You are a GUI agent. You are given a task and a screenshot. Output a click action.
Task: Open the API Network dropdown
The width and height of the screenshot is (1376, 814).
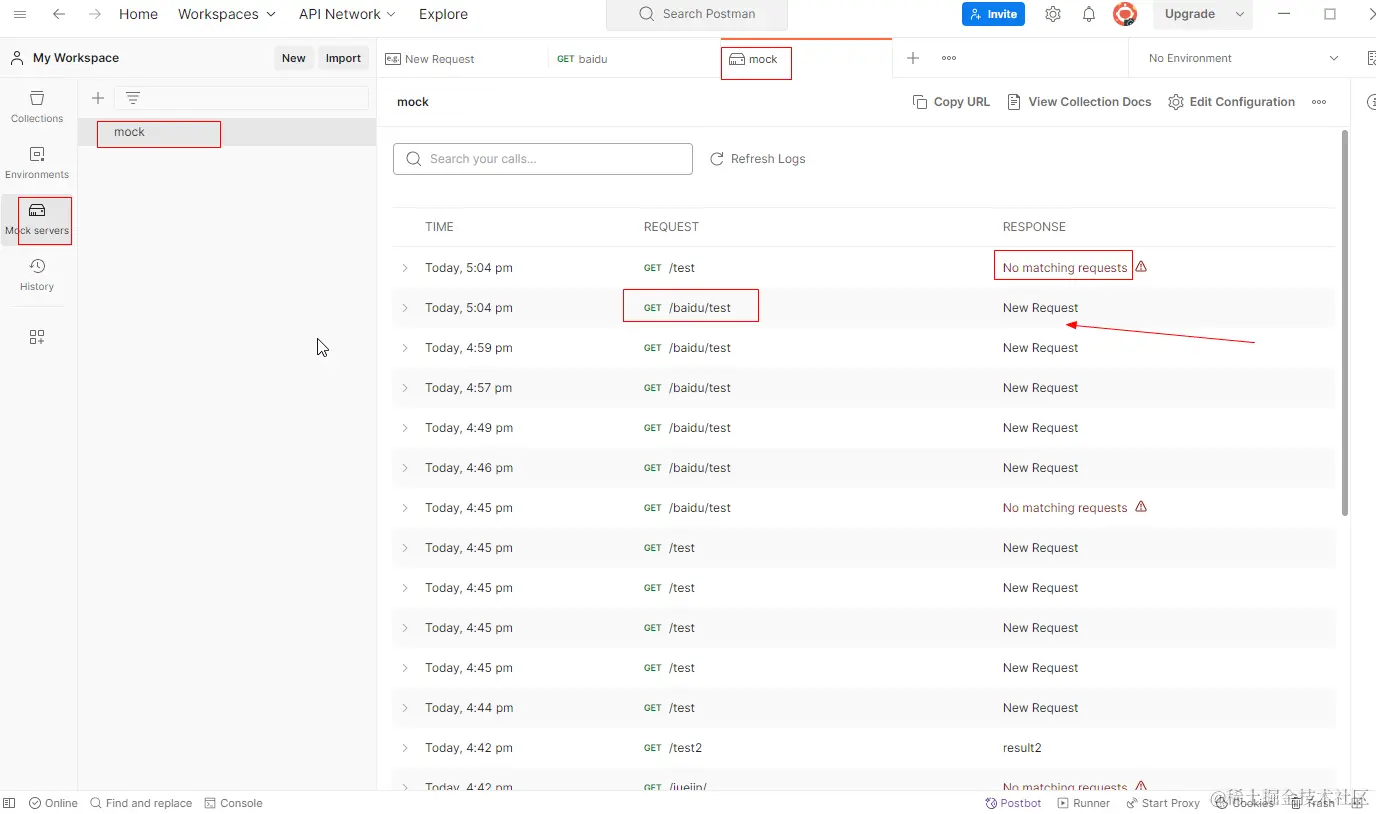[x=347, y=14]
